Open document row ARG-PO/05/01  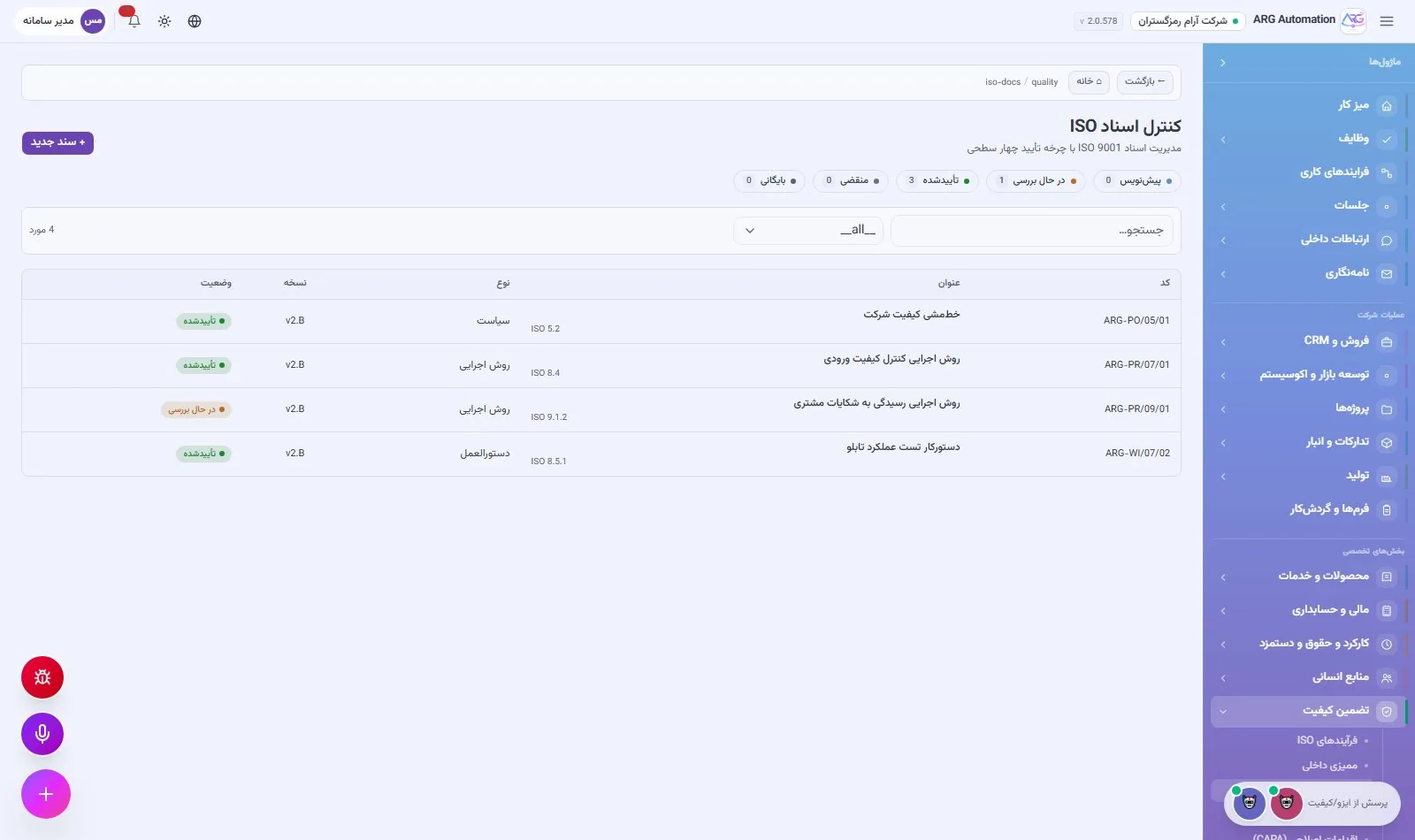pos(601,321)
